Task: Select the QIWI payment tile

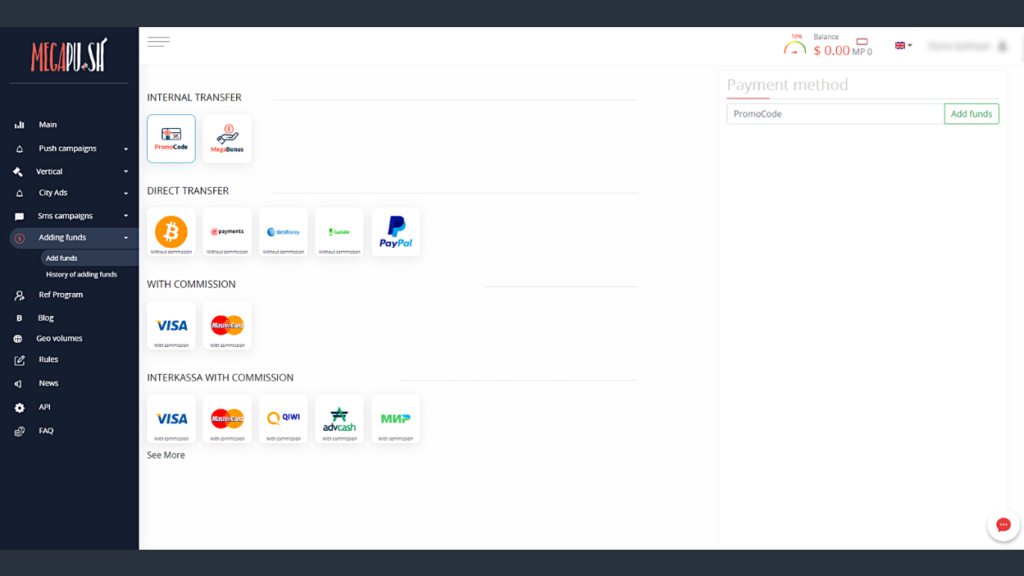Action: (x=283, y=419)
